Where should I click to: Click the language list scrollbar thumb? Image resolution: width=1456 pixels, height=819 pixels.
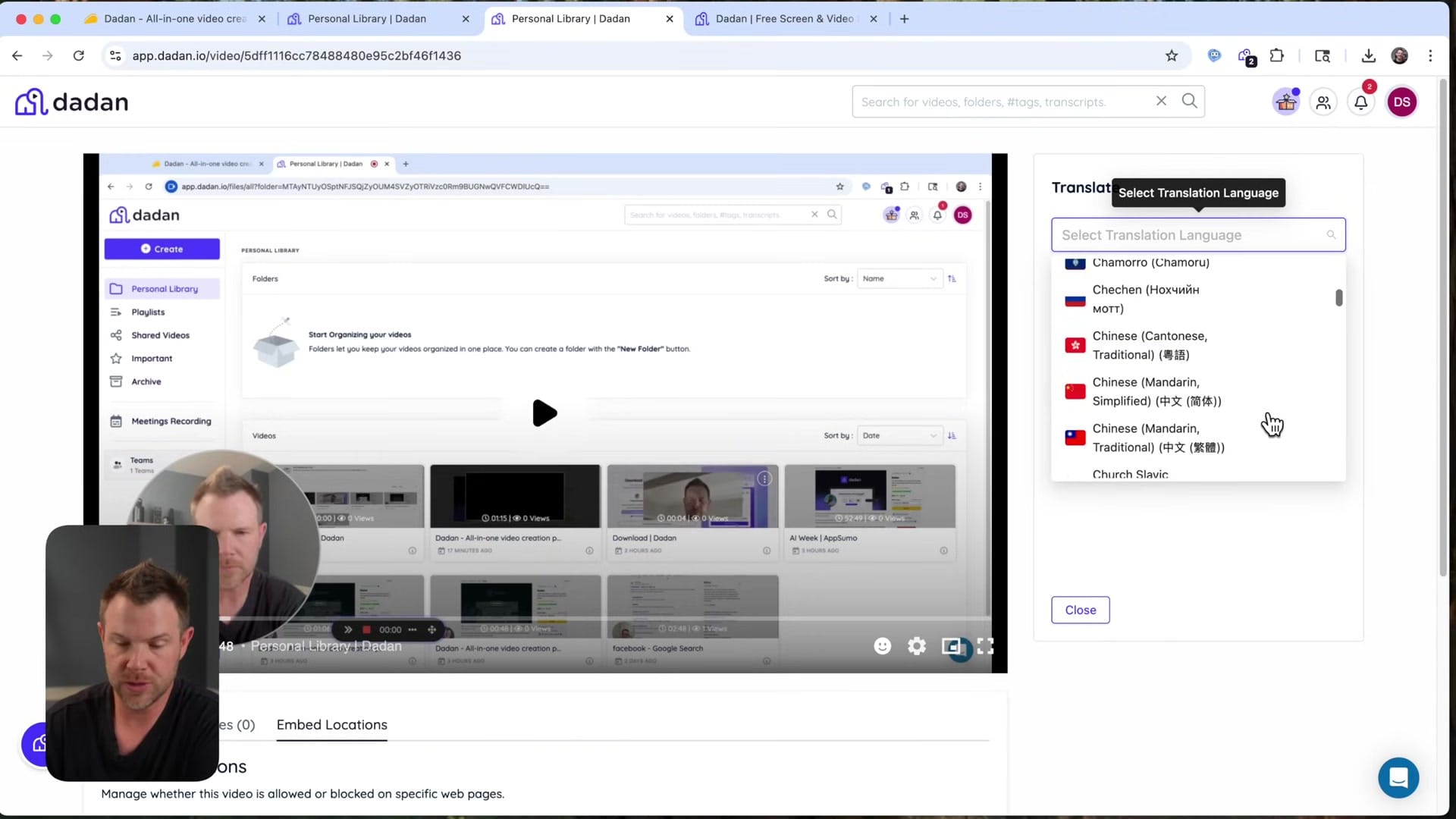tap(1339, 298)
